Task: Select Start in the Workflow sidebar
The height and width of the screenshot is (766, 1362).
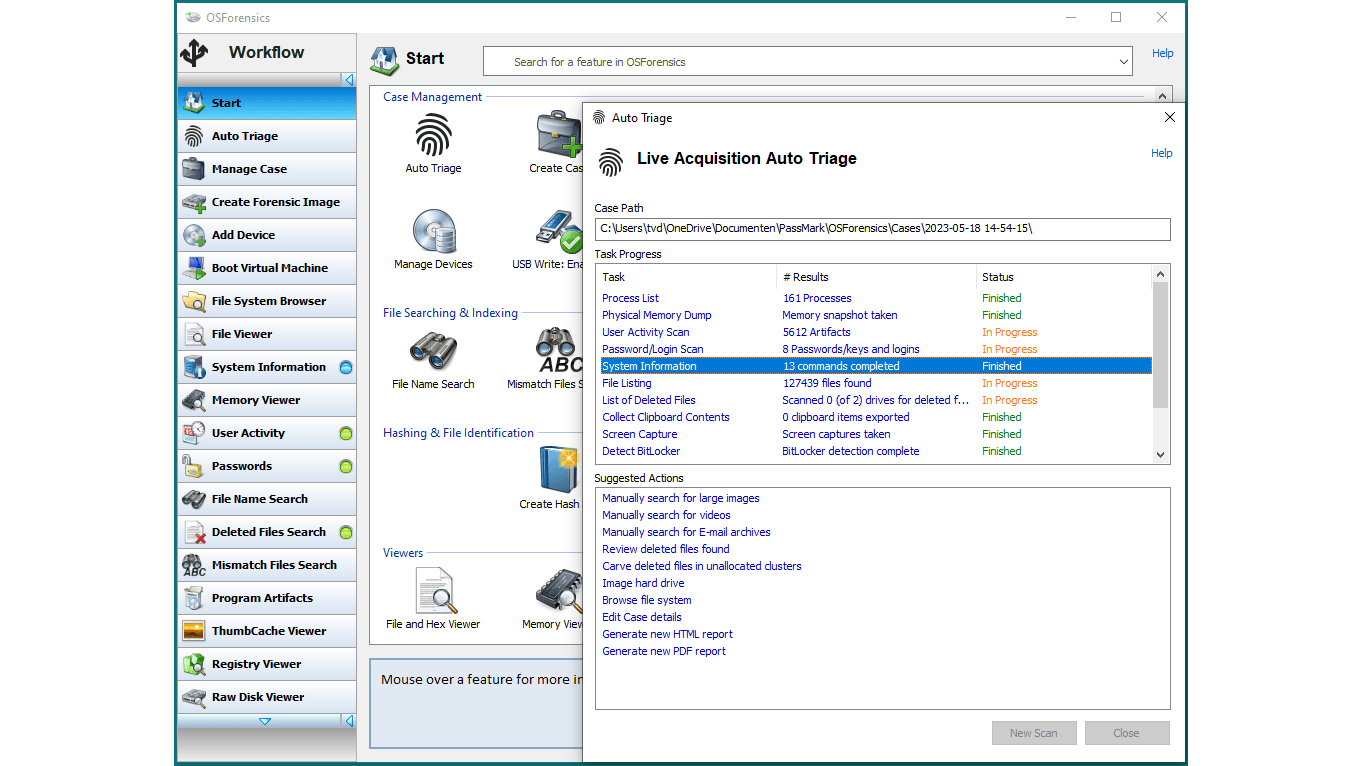Action: 267,103
